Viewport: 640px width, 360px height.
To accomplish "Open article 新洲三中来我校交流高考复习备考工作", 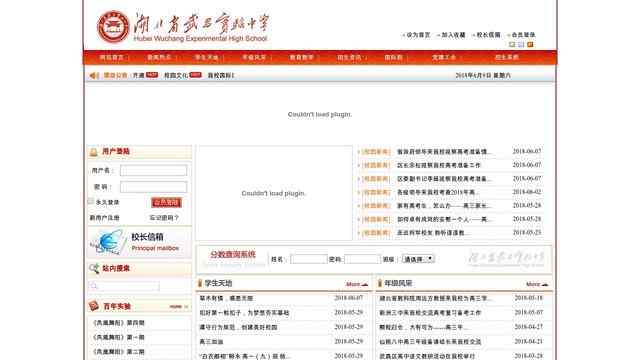I will 430,313.
